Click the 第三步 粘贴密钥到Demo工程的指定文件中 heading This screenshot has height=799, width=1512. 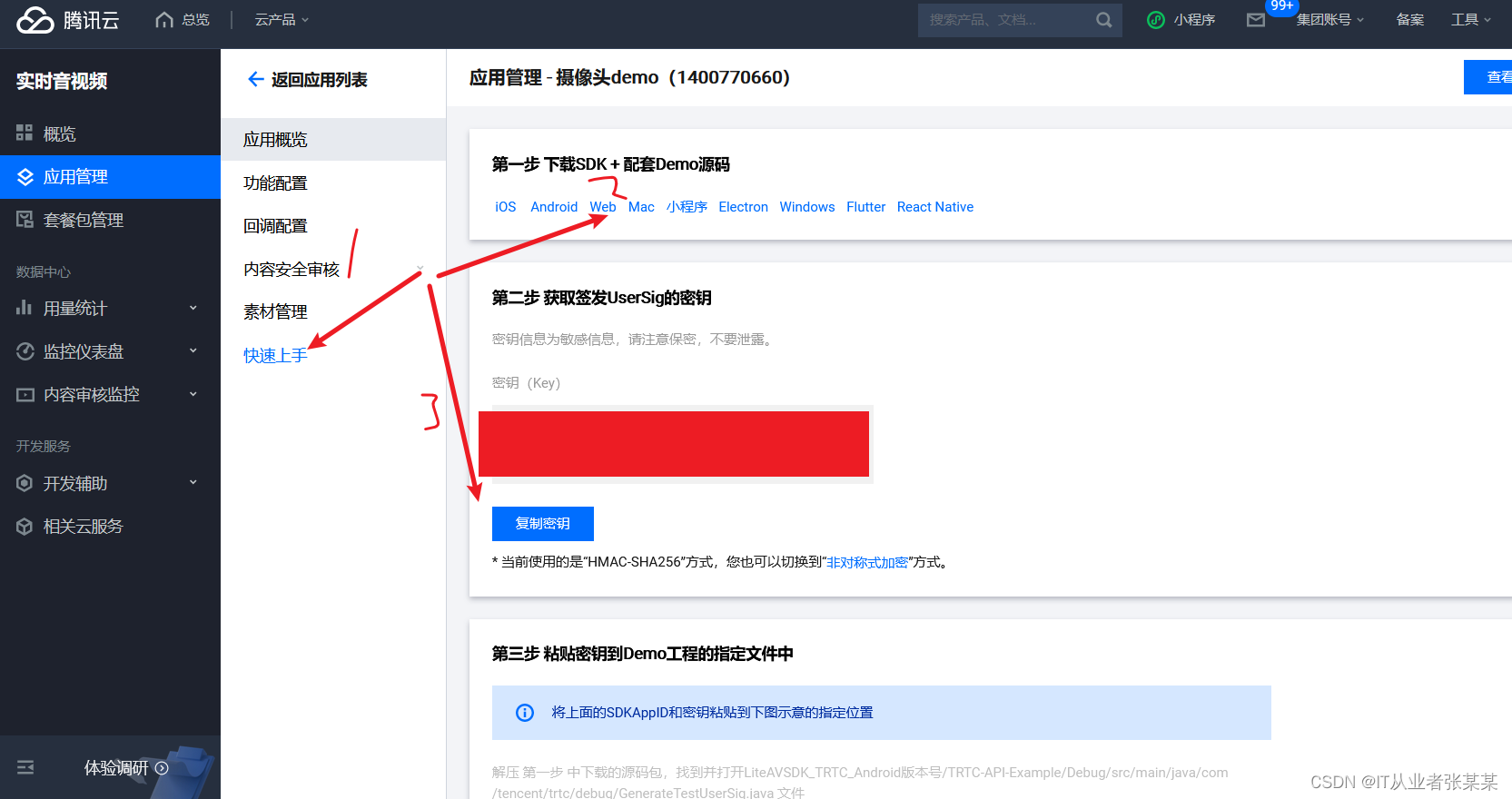pos(643,654)
